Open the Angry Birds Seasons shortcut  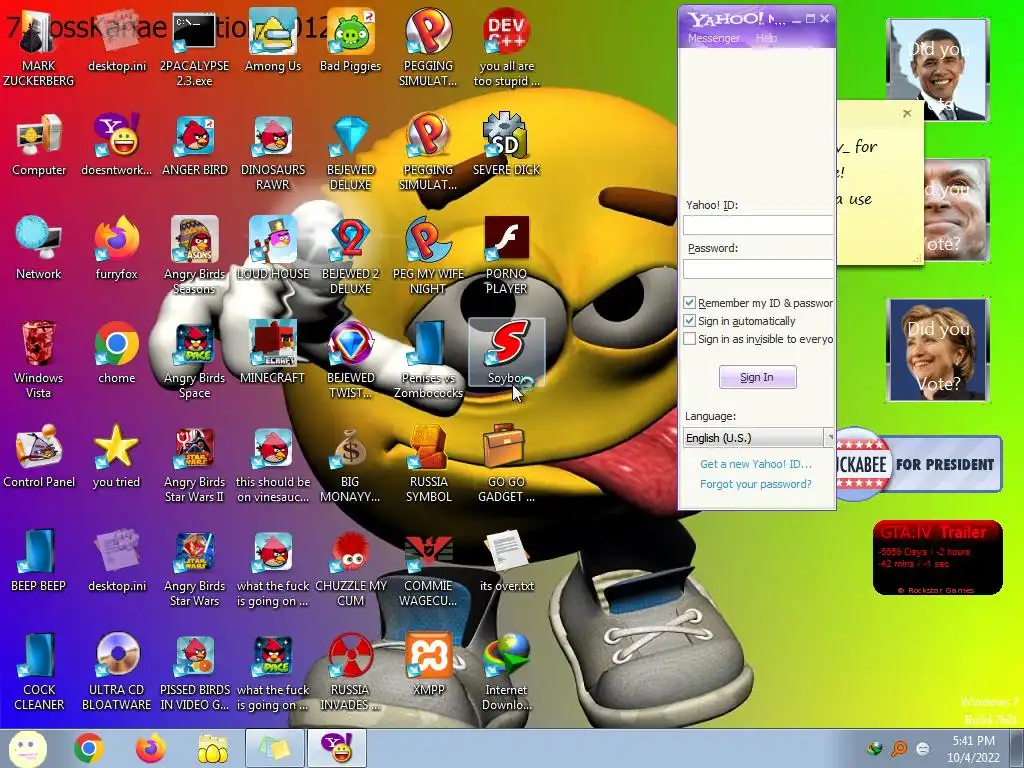point(194,255)
